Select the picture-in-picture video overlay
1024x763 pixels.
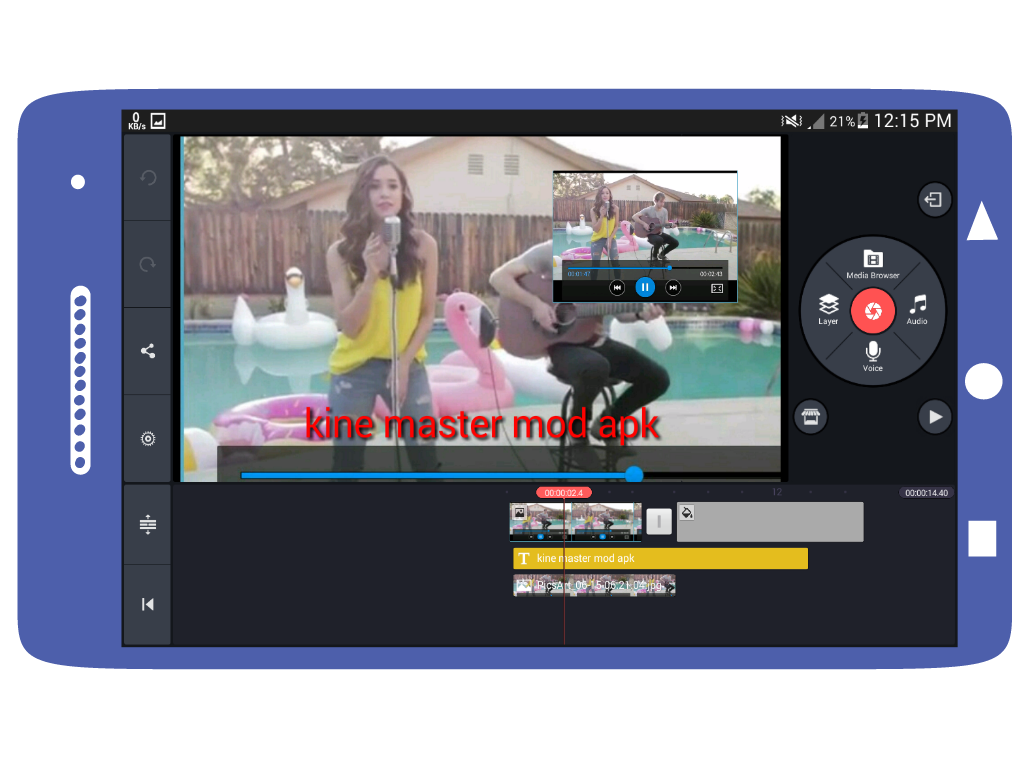(x=645, y=236)
